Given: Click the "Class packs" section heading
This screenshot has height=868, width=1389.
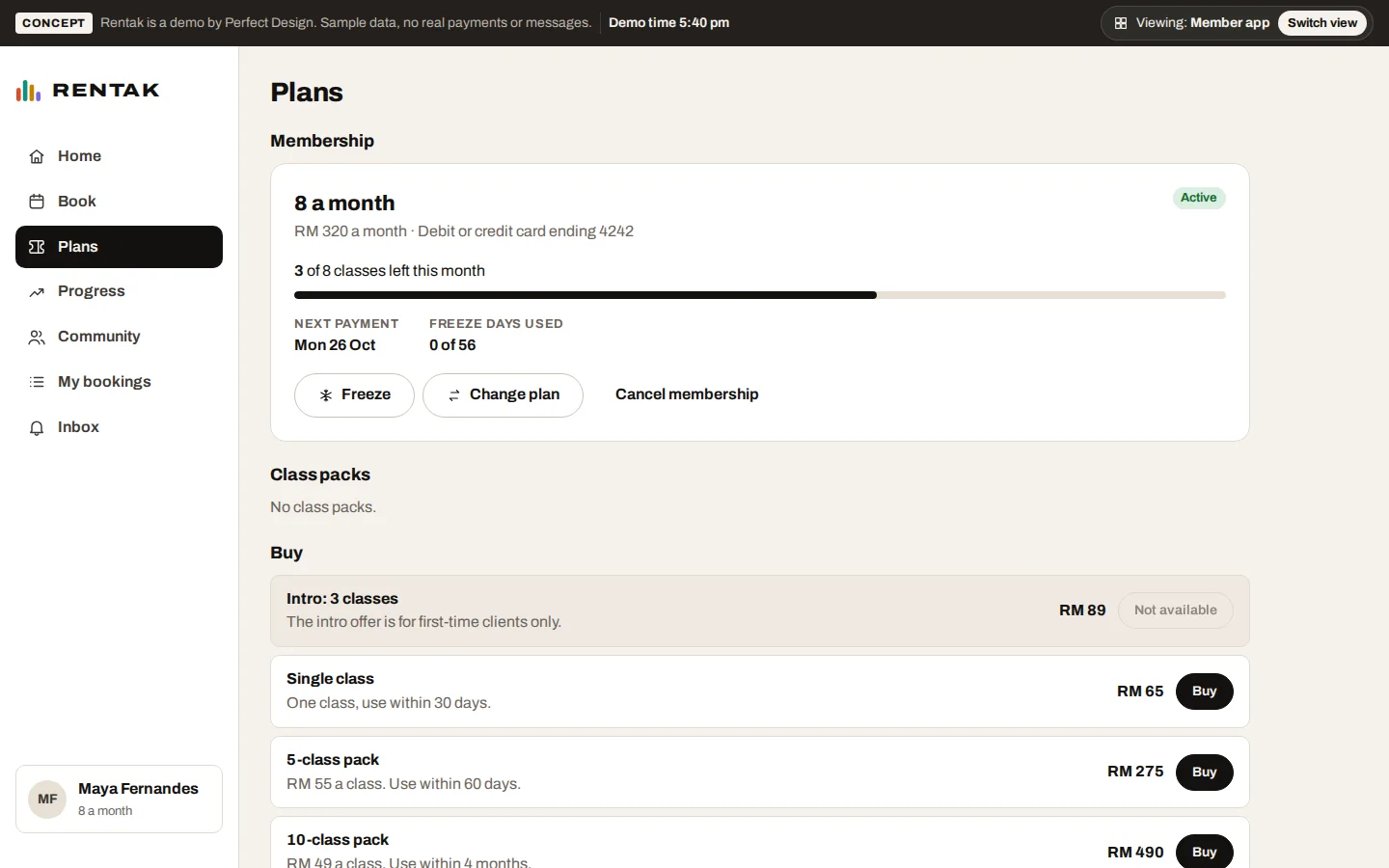Looking at the screenshot, I should click(320, 475).
